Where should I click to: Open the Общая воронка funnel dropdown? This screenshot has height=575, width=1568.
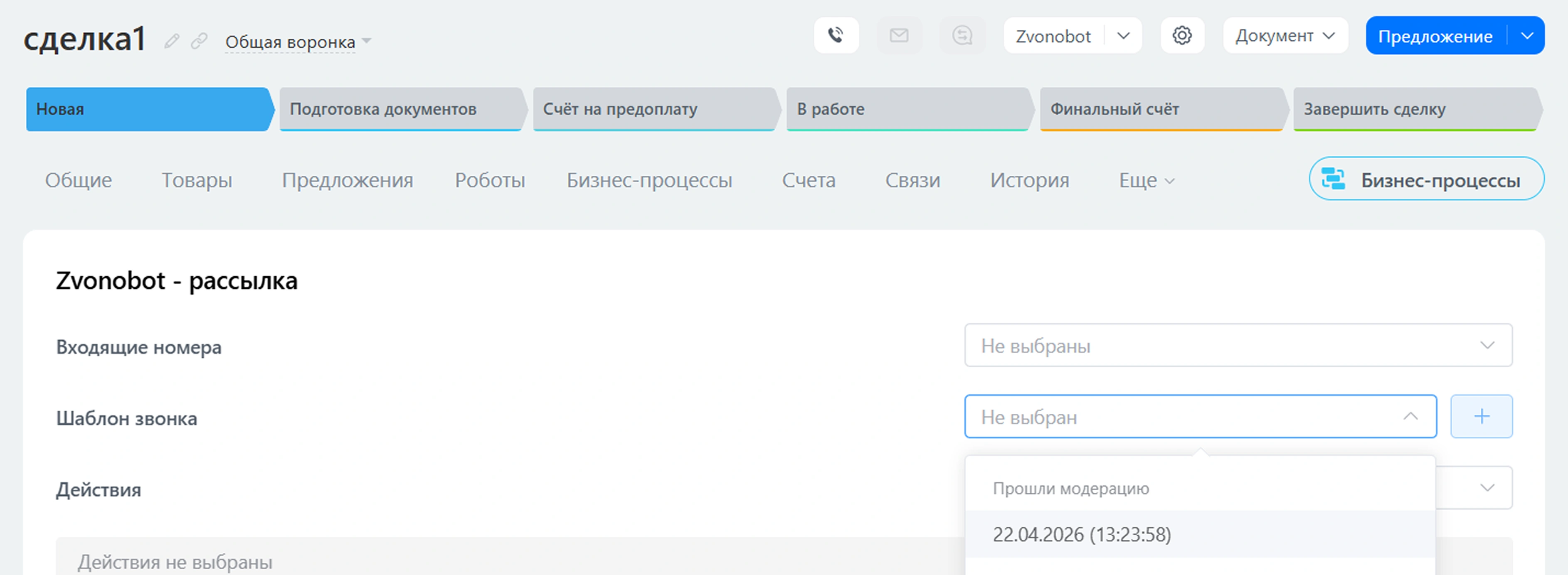(298, 42)
